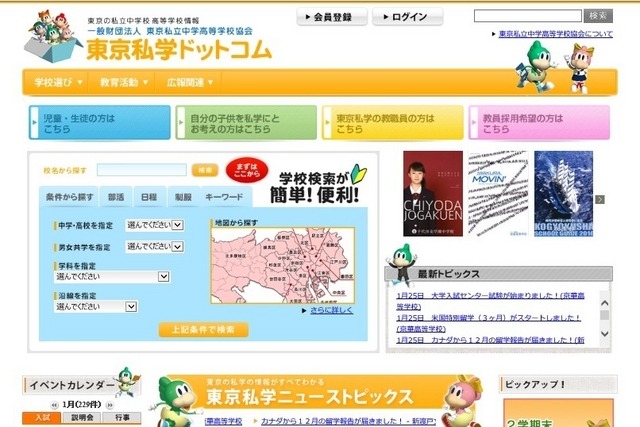Click the 東京私学ニューストピックス banner

coord(316,394)
